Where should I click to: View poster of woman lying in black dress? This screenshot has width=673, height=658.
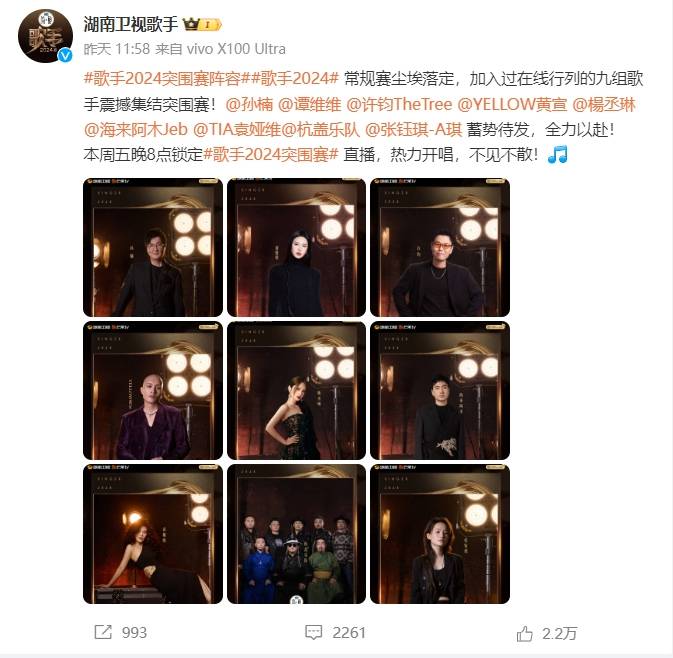coord(153,534)
